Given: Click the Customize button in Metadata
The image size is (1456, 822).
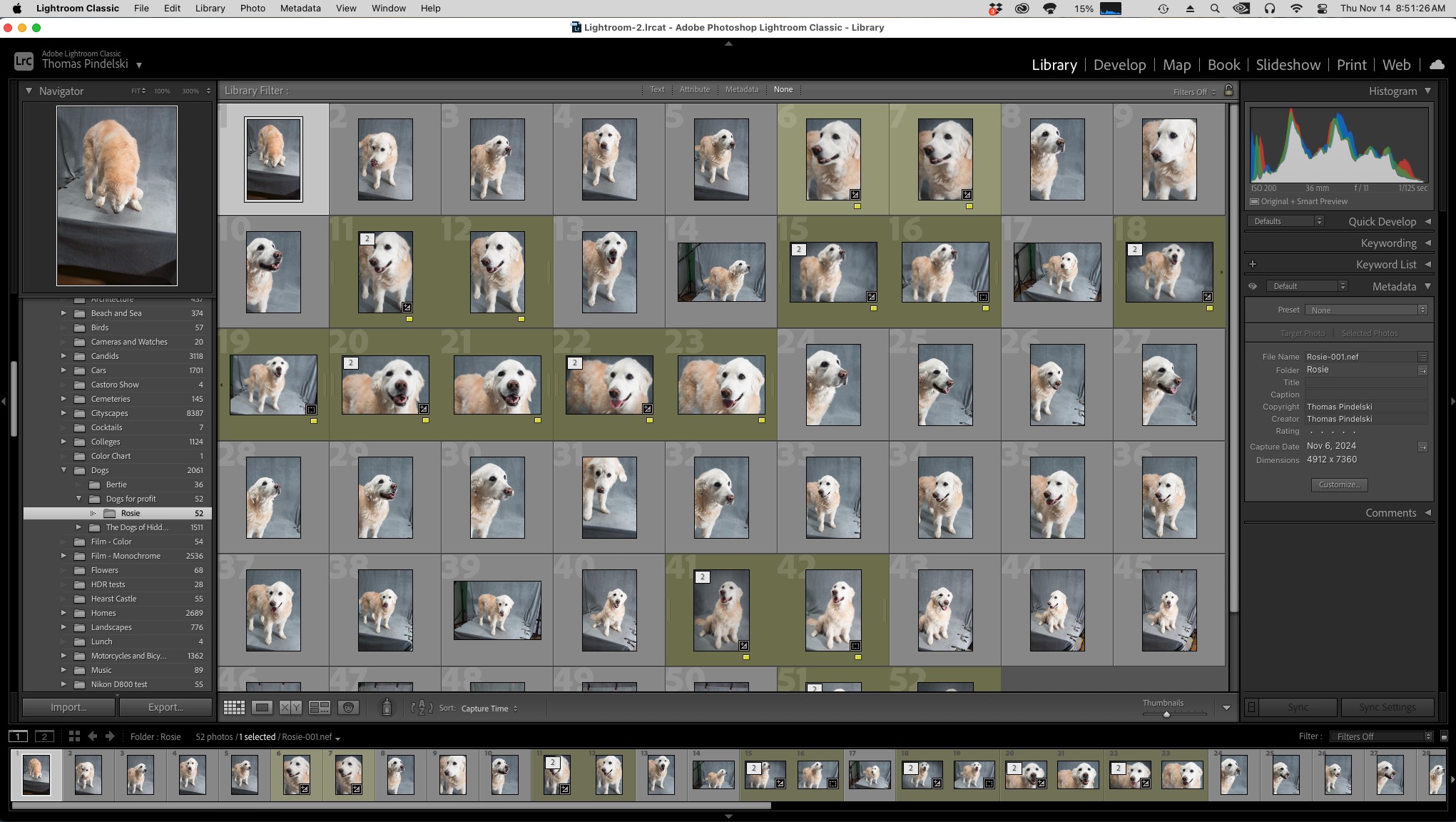Looking at the screenshot, I should [1339, 484].
